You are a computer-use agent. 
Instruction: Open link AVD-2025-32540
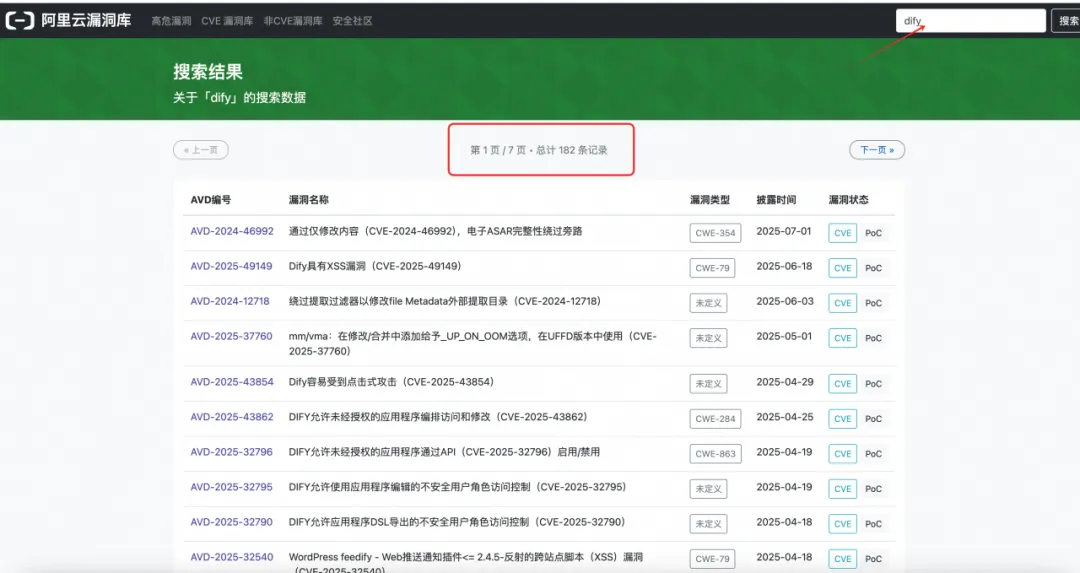[232, 556]
